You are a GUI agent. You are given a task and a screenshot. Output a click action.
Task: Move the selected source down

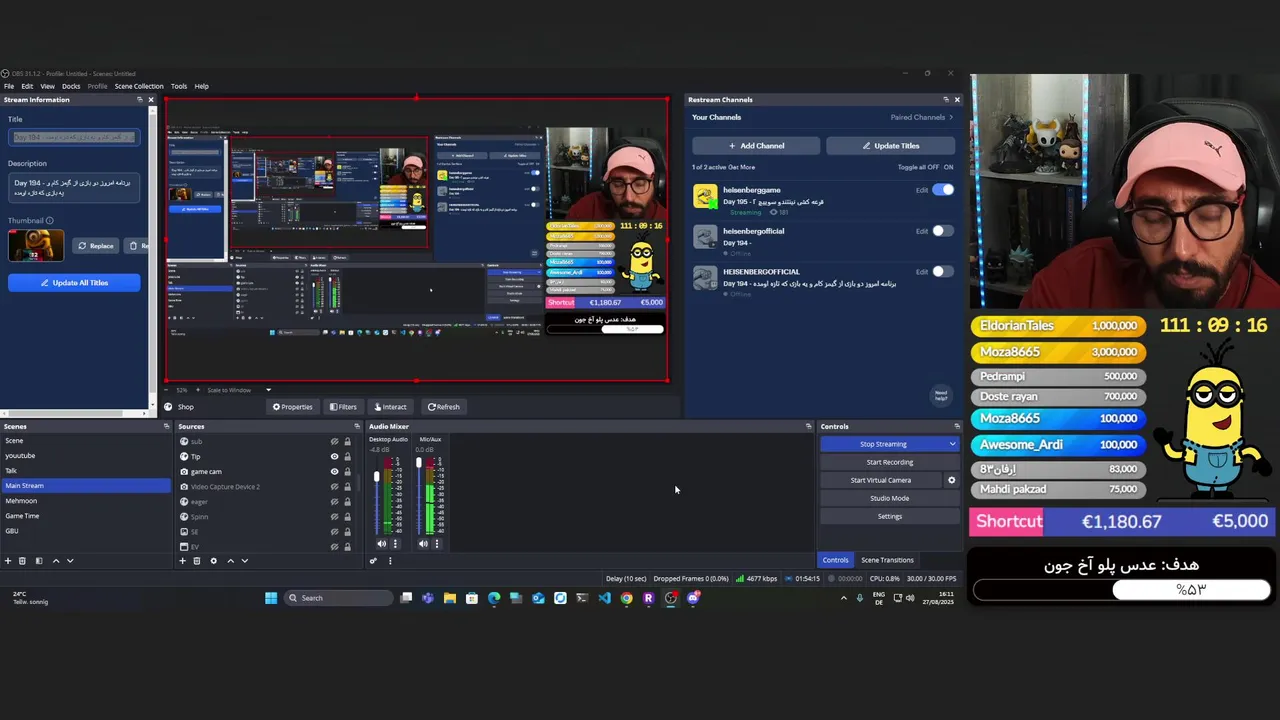pyautogui.click(x=244, y=561)
